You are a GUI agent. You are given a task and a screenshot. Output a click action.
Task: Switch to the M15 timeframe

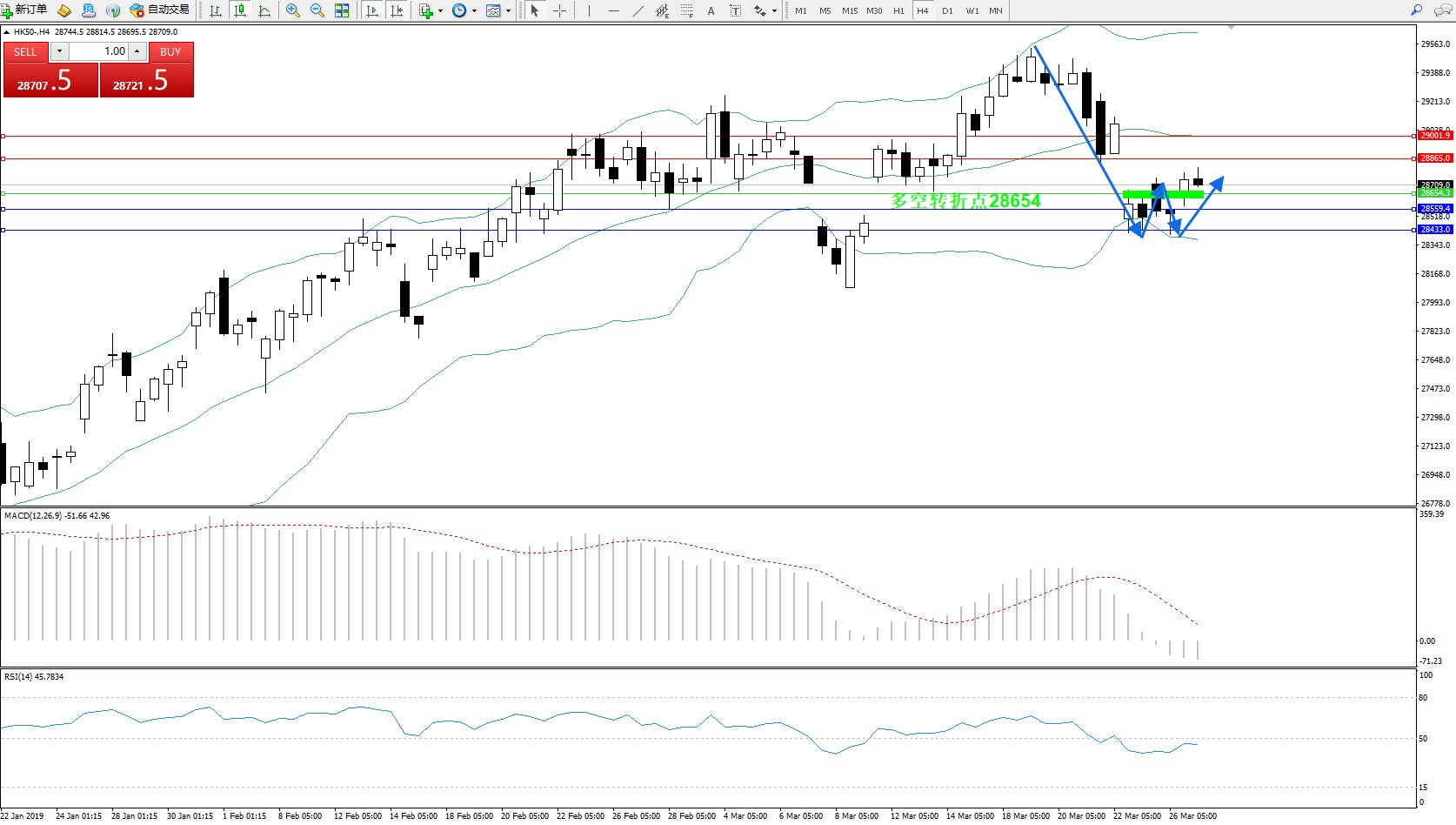pos(849,10)
